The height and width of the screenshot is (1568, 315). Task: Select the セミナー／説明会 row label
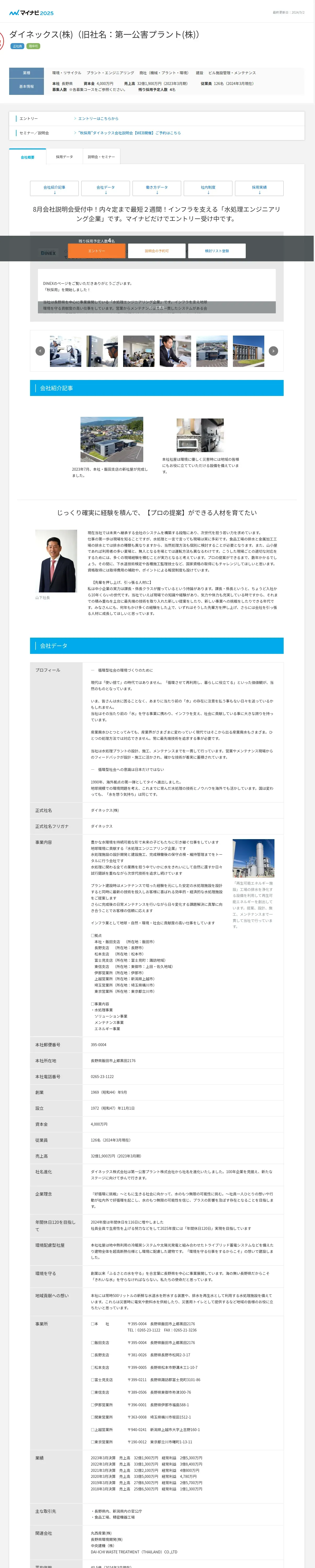pyautogui.click(x=34, y=133)
